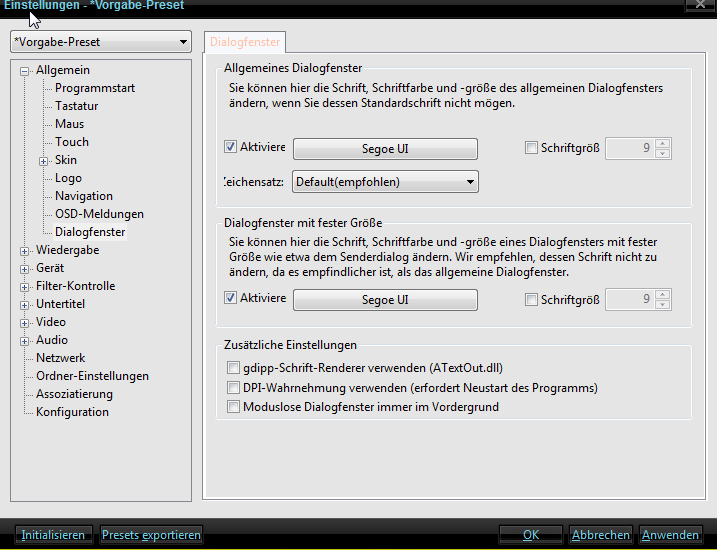
Task: Open the Vorgabe-Preset dropdown
Action: 100,42
